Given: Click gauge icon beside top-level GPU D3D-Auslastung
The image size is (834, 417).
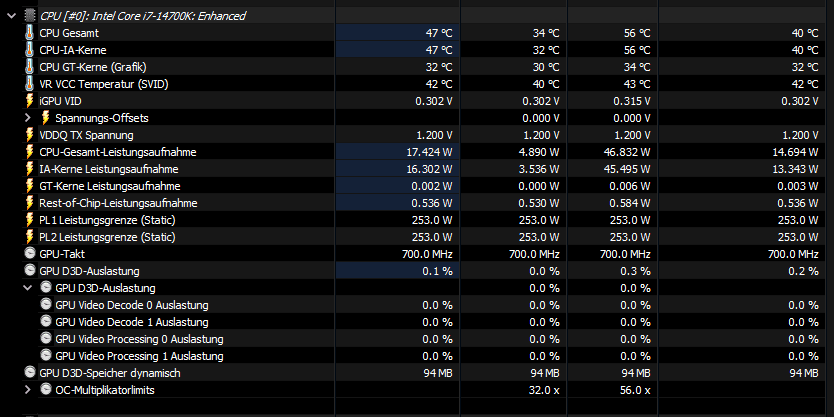Looking at the screenshot, I should click(30, 271).
